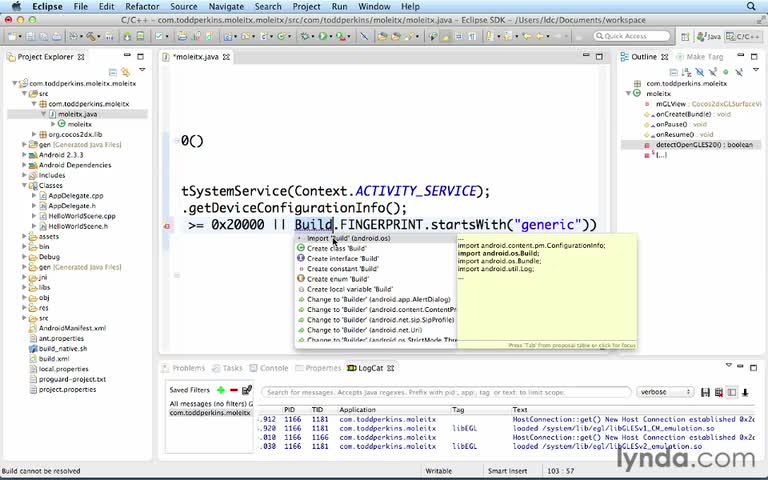Open the Apple menu
This screenshot has height=480, width=768.
16,6
